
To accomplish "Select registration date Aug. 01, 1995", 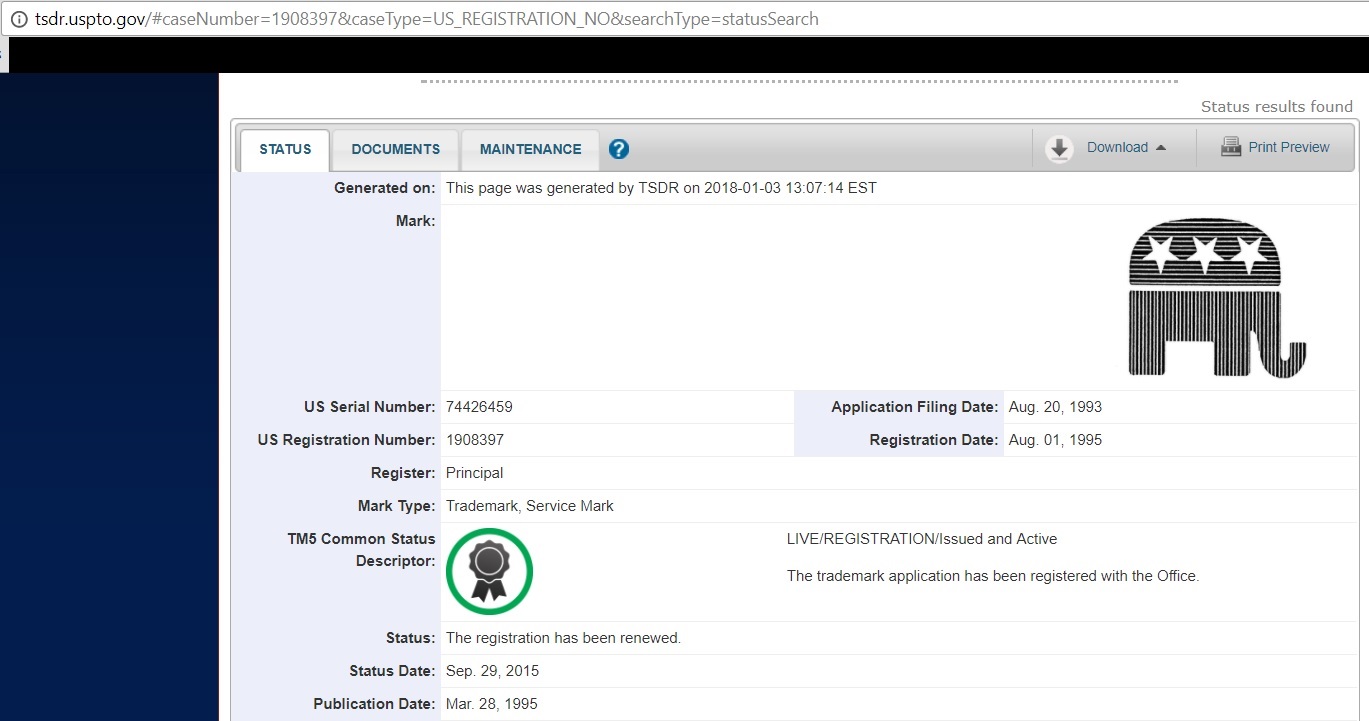I will coord(1055,440).
